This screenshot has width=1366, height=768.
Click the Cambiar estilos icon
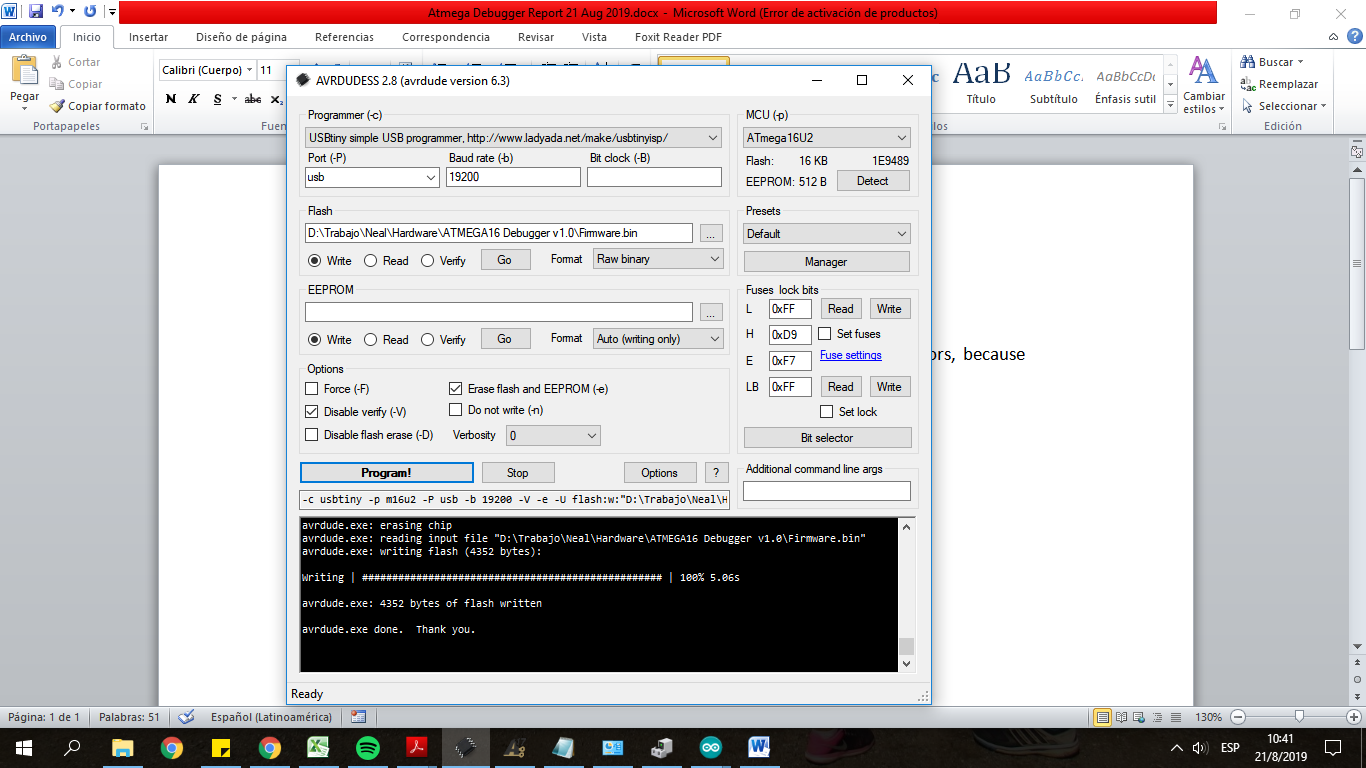point(1203,72)
